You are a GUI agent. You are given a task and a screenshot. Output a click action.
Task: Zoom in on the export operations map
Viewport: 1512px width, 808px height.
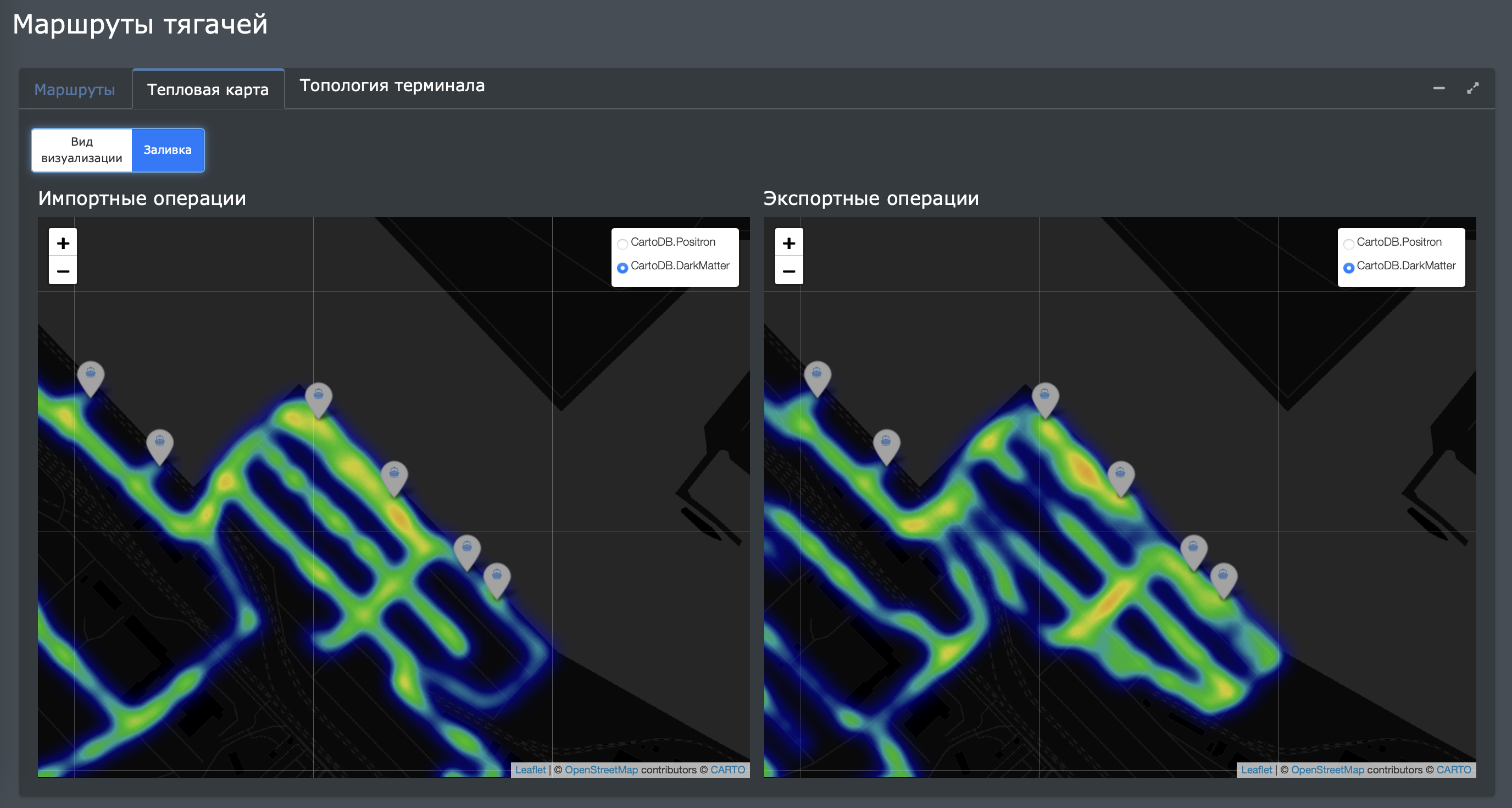[789, 242]
